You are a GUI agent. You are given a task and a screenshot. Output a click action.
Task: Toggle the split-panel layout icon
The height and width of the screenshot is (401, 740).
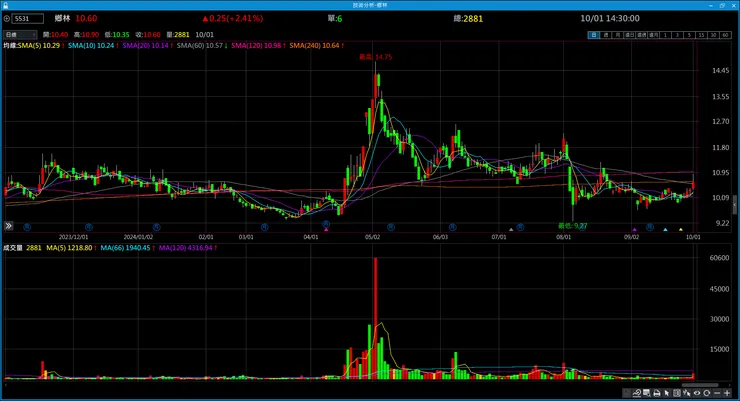tap(677, 393)
